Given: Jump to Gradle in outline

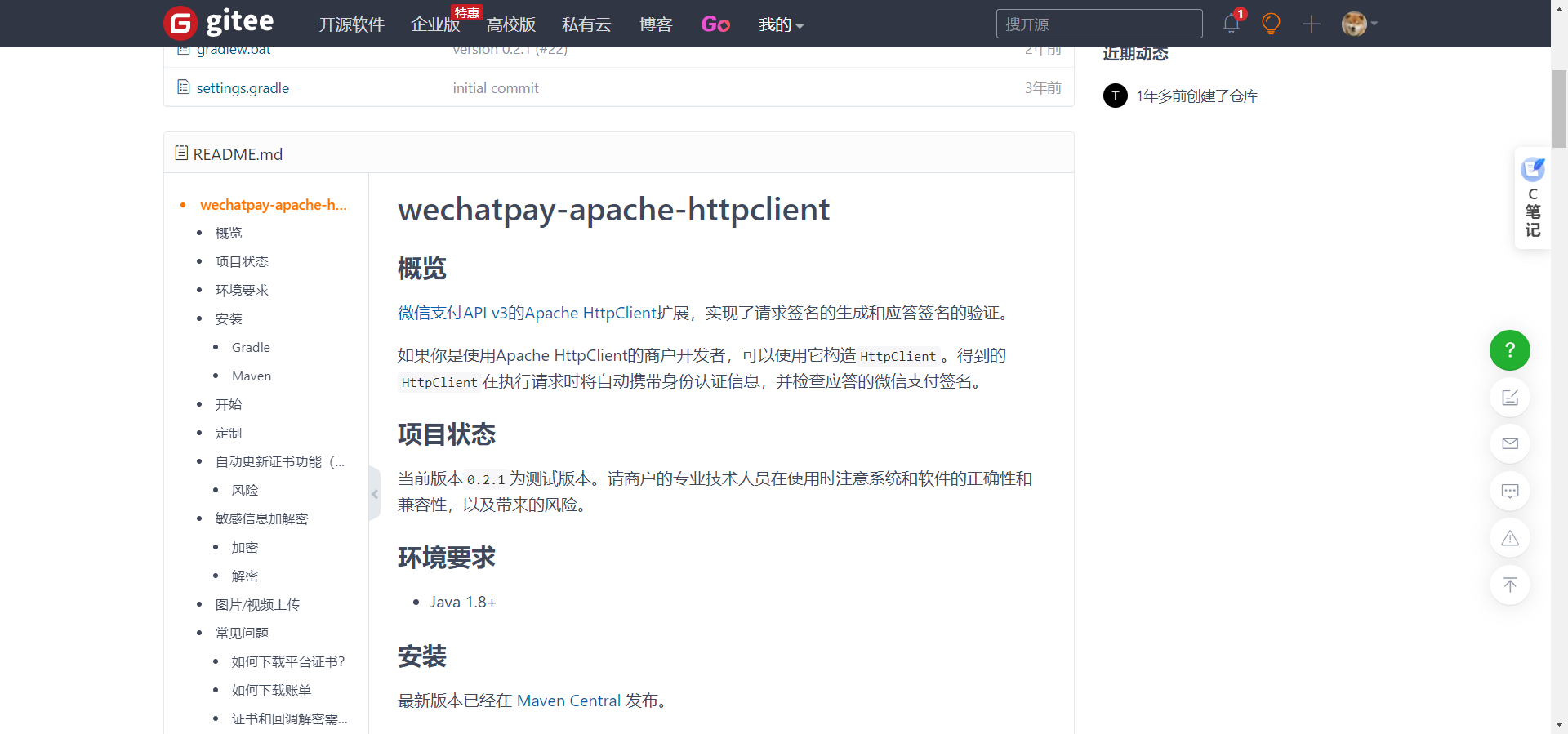Looking at the screenshot, I should 251,347.
